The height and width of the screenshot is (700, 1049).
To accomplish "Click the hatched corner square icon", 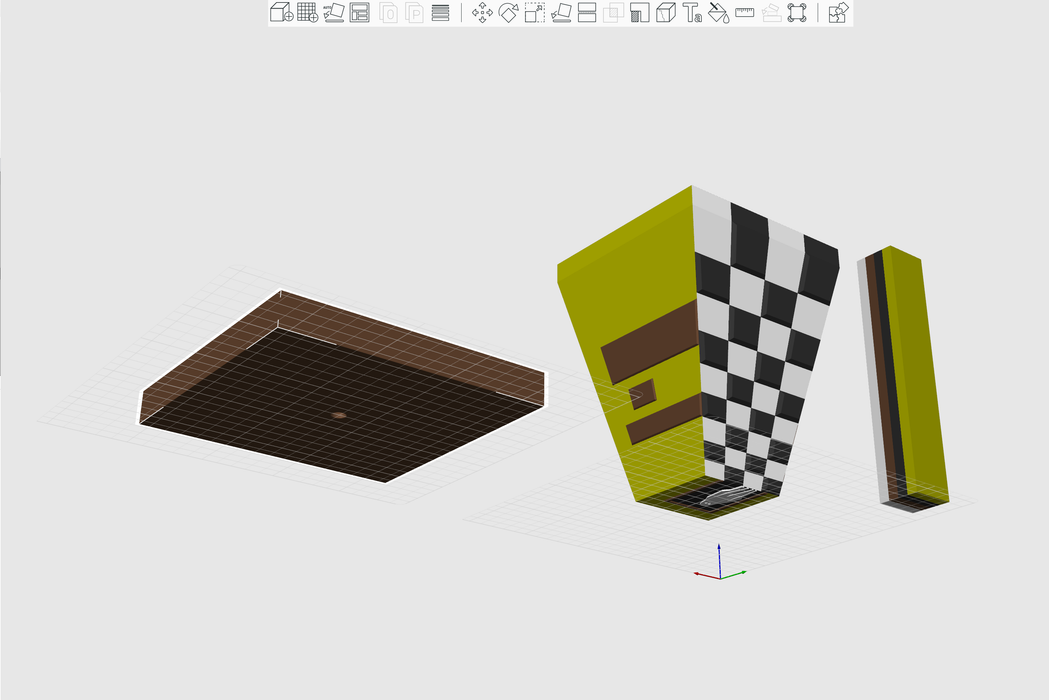I will [640, 13].
